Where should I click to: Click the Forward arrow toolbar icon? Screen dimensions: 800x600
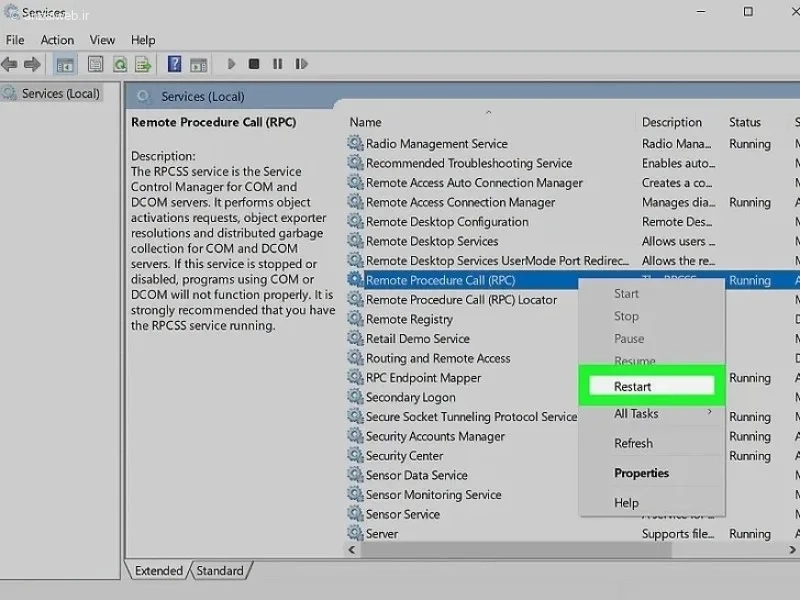(x=32, y=64)
